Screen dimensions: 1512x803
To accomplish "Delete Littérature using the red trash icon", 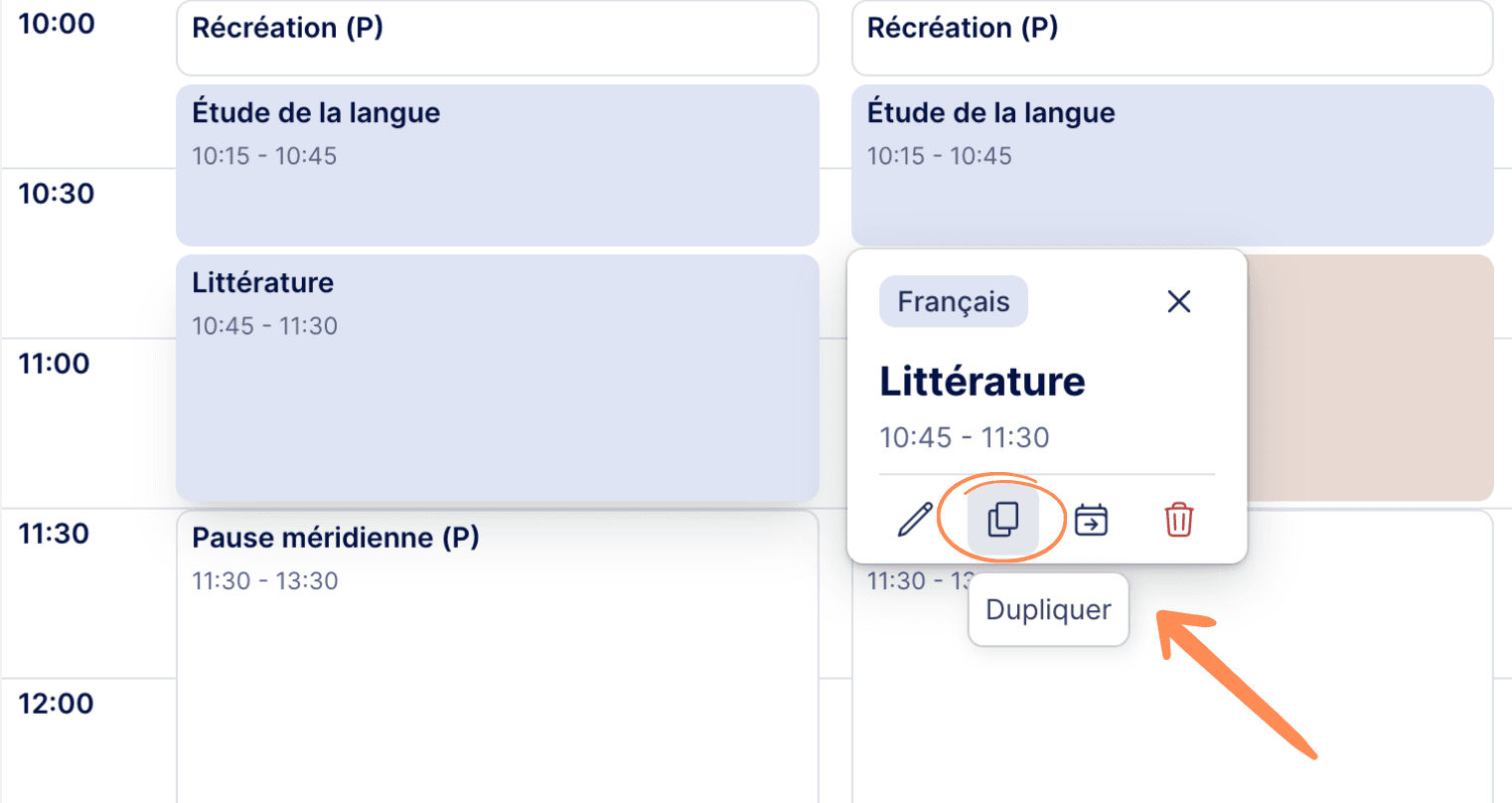I will coord(1179,520).
